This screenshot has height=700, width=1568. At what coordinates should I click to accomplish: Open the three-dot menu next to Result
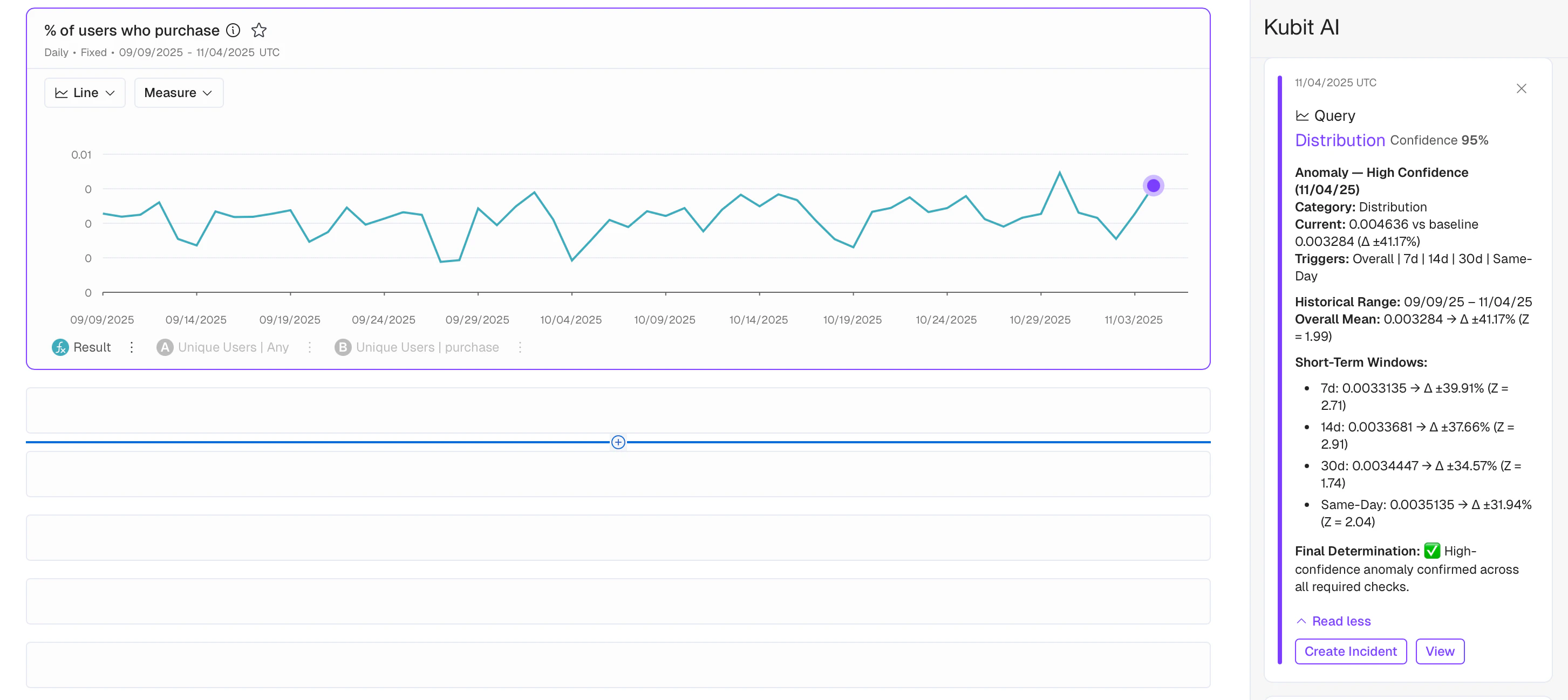(x=132, y=347)
